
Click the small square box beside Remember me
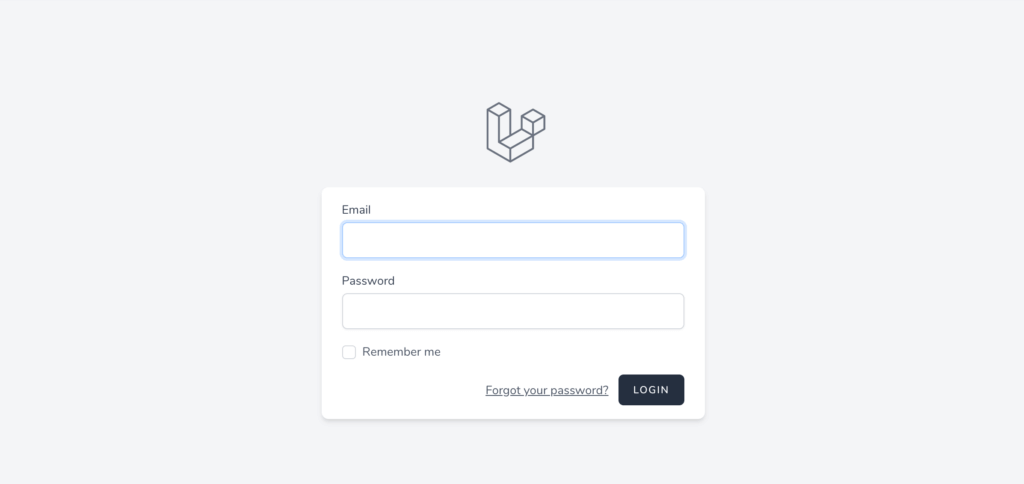[349, 352]
